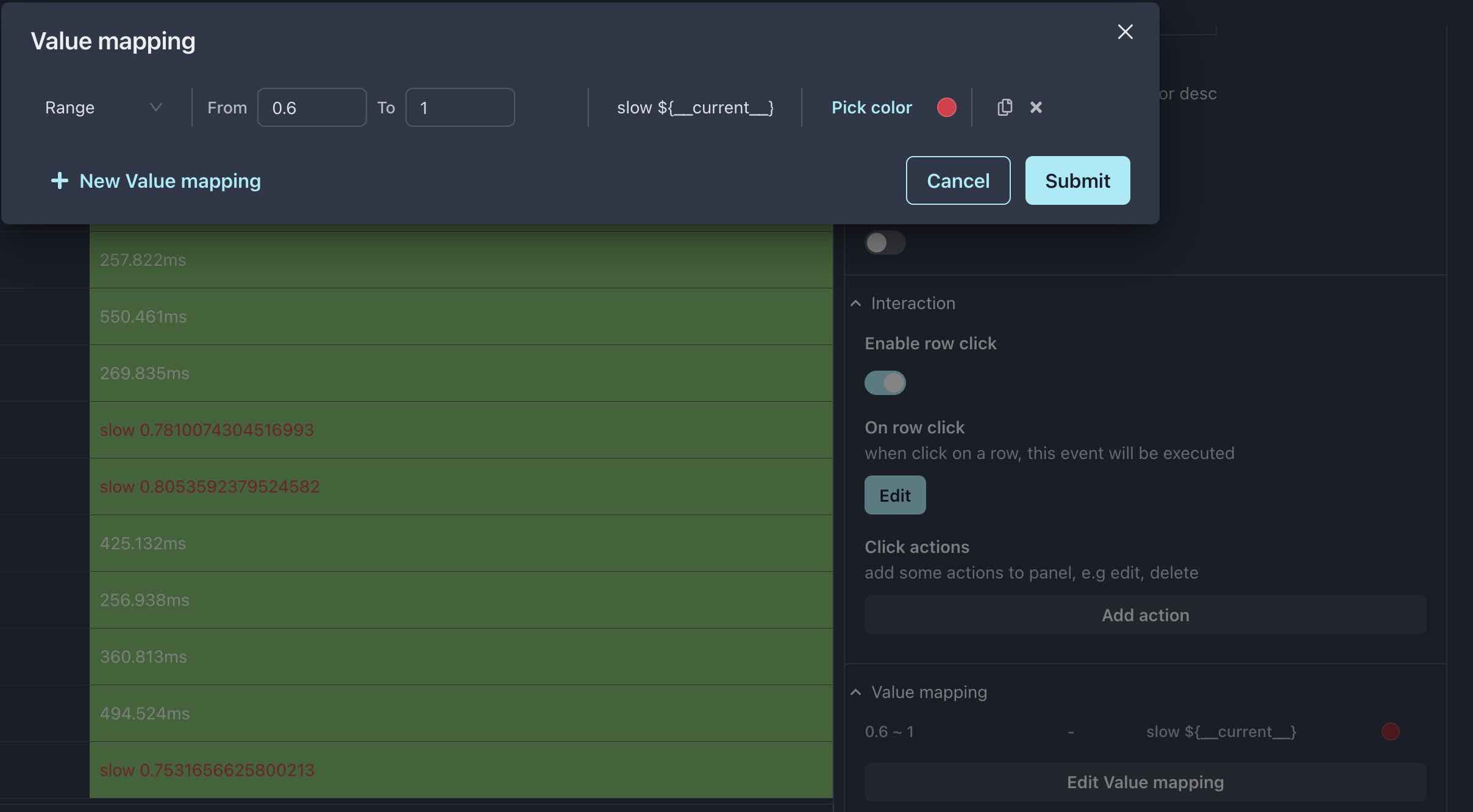Image resolution: width=1473 pixels, height=812 pixels.
Task: Duplicate this value mapping with copy icon
Action: (x=1004, y=107)
